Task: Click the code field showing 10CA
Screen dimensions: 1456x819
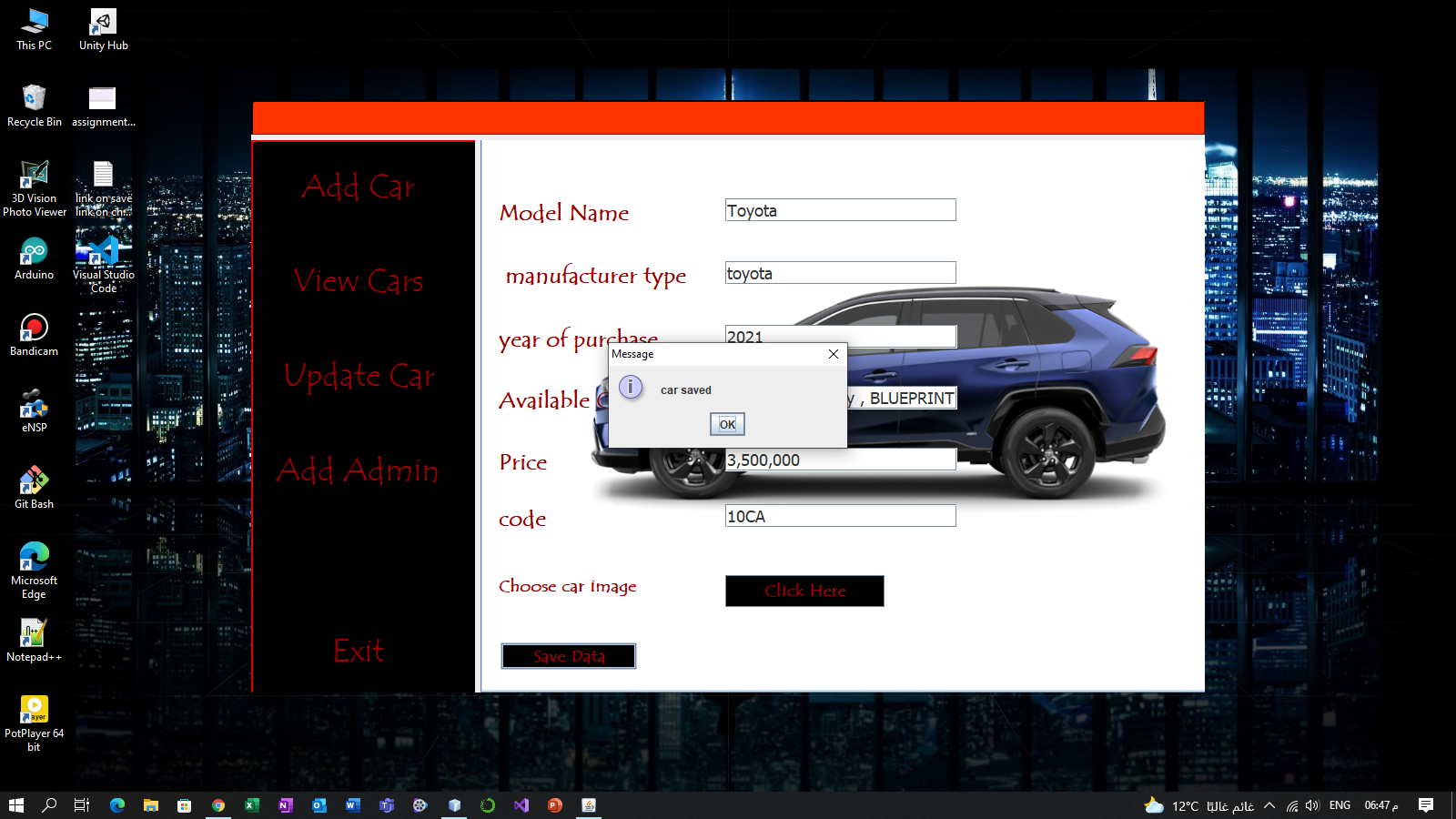Action: tap(841, 516)
